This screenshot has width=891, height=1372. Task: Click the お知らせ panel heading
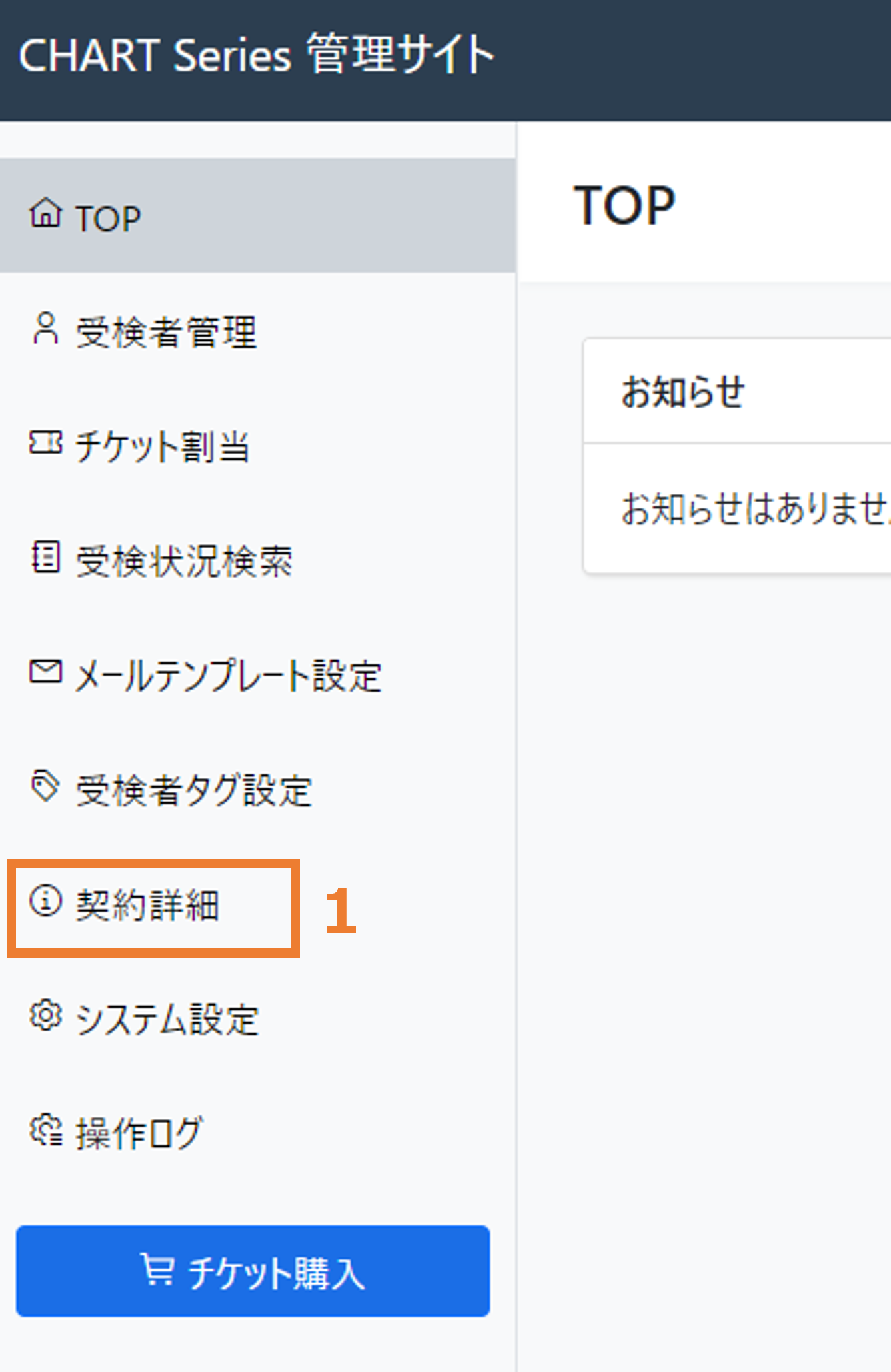[683, 391]
